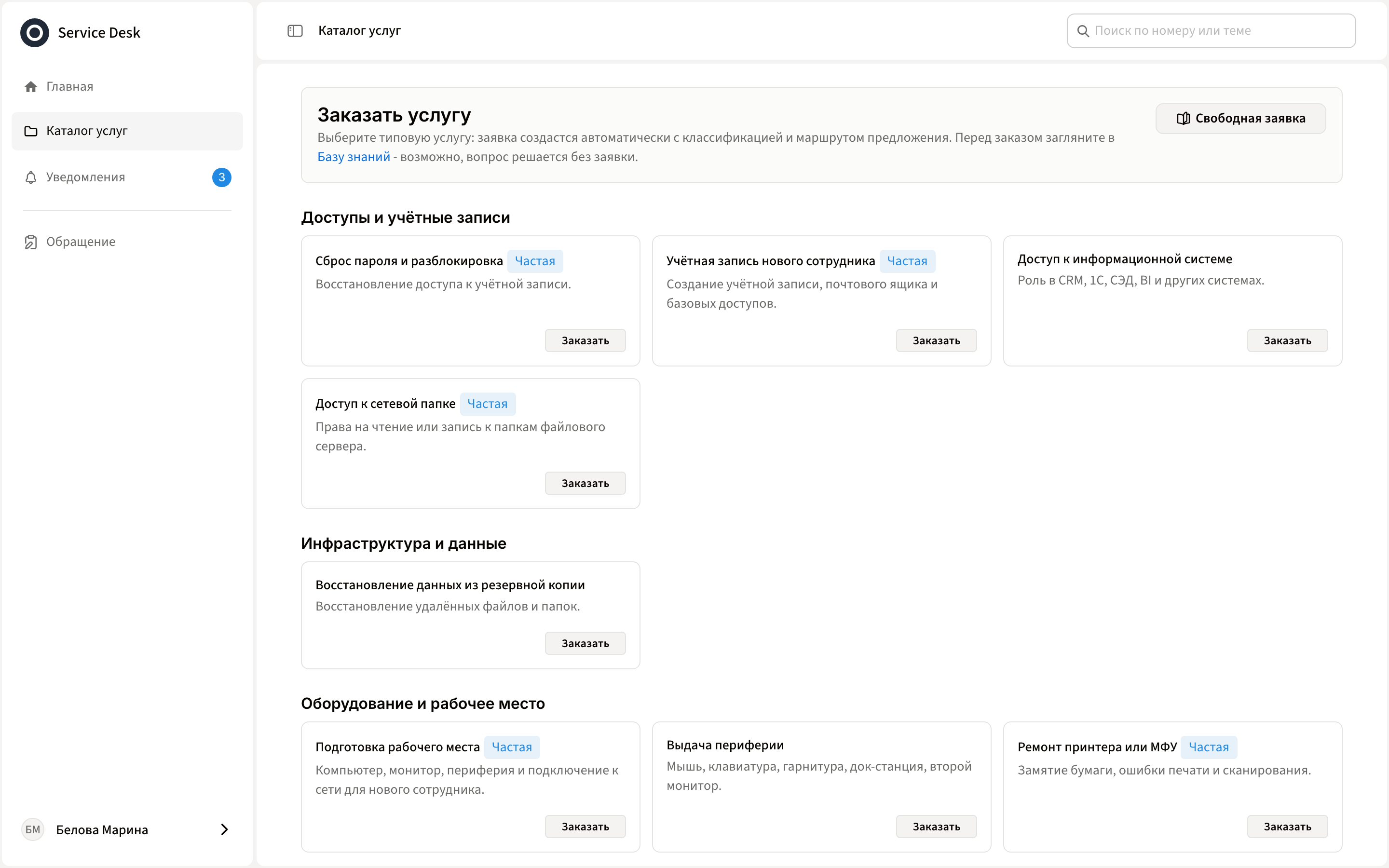Order Доступ к сетевой папке
The height and width of the screenshot is (868, 1389).
pos(585,483)
